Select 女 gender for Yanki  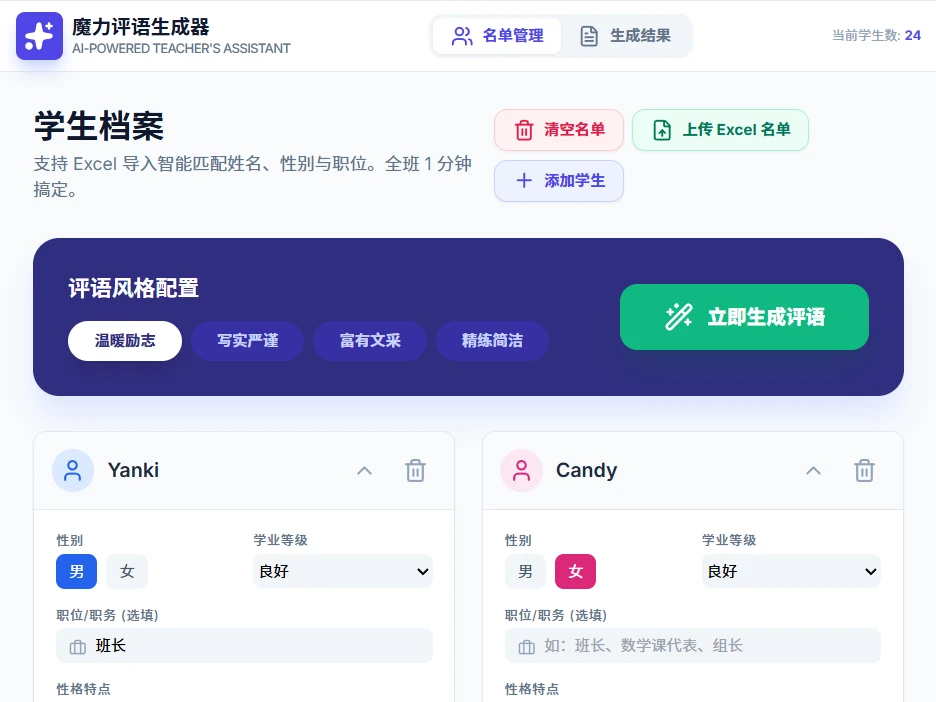(x=127, y=572)
